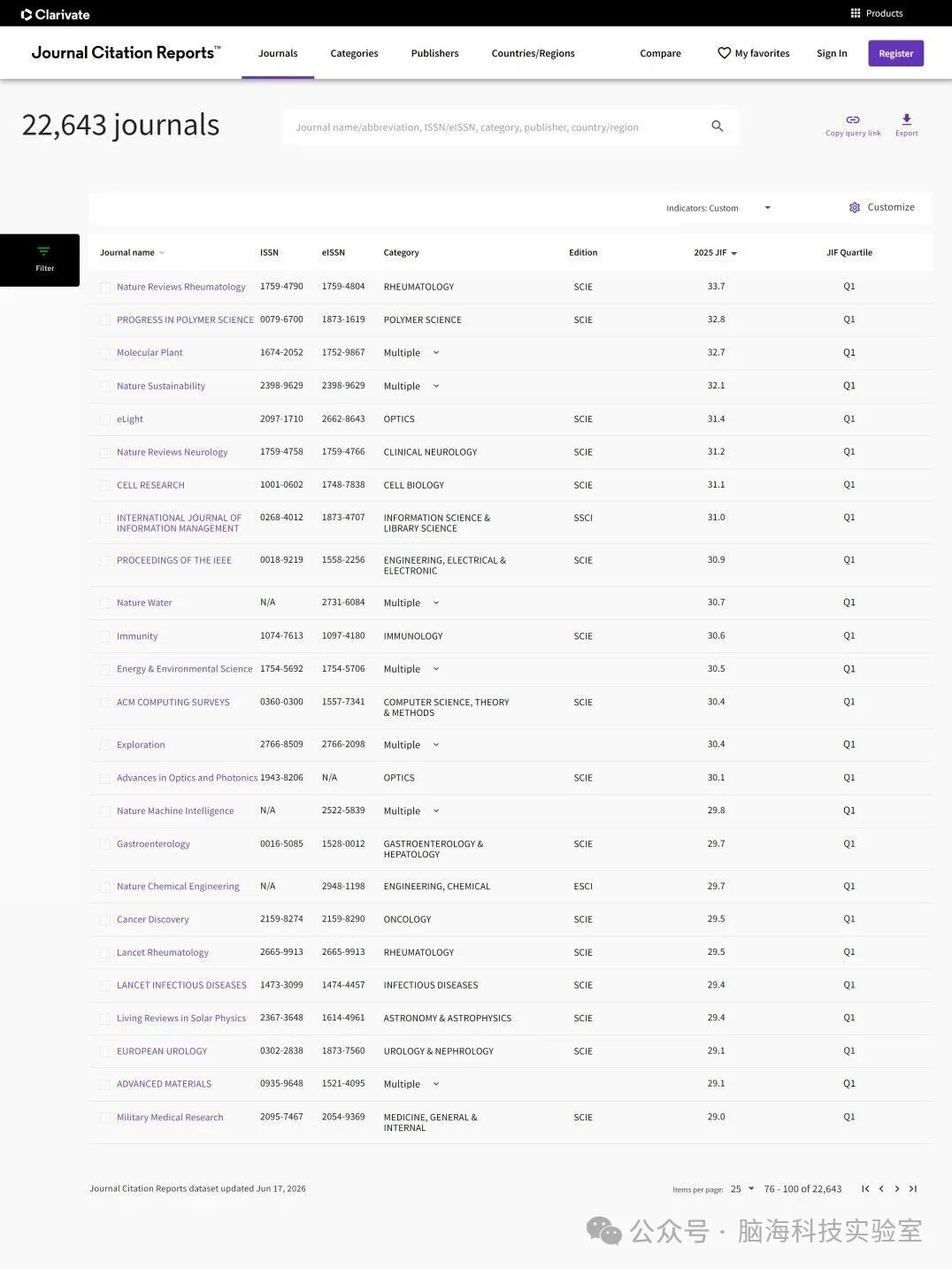Open the Countries/Regions tab
Image resolution: width=952 pixels, height=1269 pixels.
[533, 53]
